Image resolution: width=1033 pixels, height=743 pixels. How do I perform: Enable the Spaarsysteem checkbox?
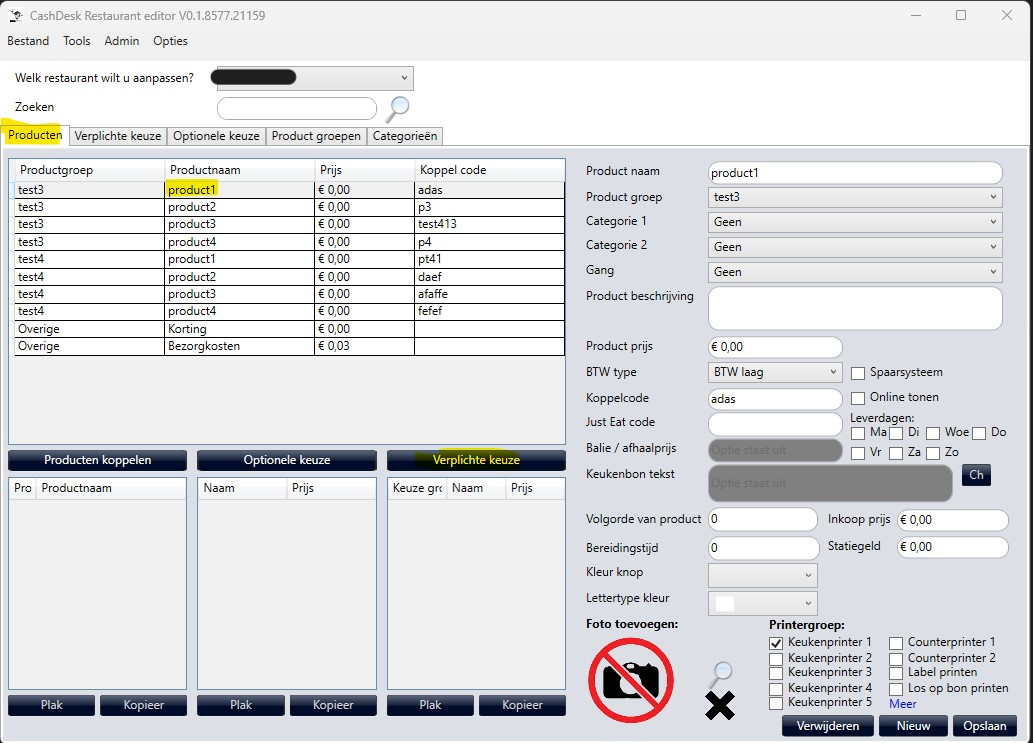click(857, 373)
